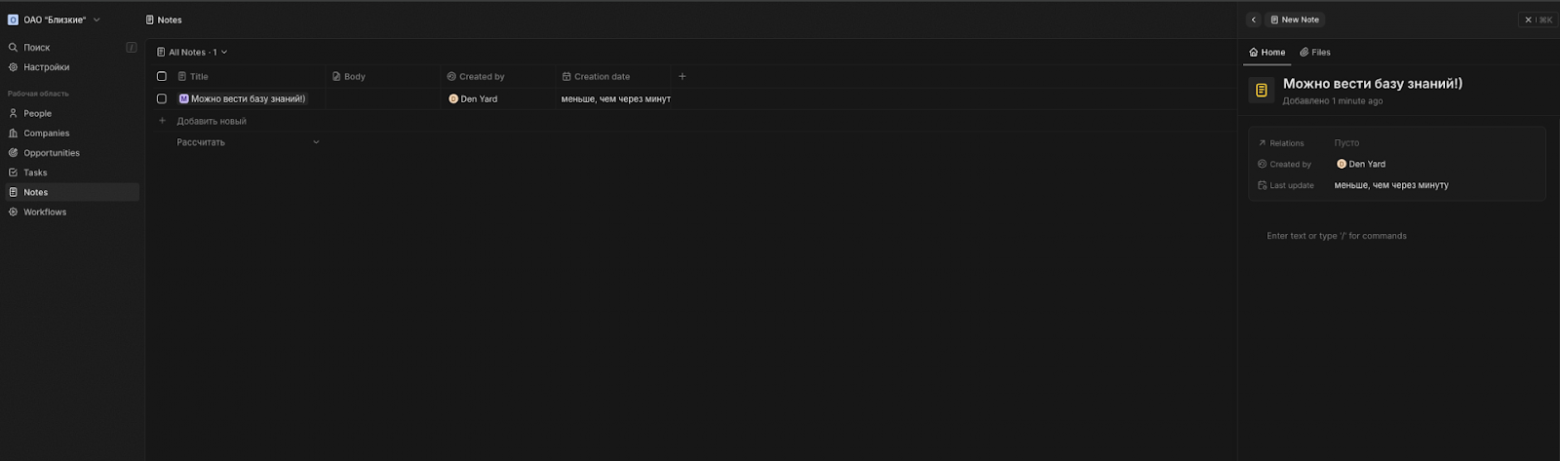Image resolution: width=1560 pixels, height=461 pixels.
Task: Click Добавить новый to add a record
Action: click(x=211, y=121)
